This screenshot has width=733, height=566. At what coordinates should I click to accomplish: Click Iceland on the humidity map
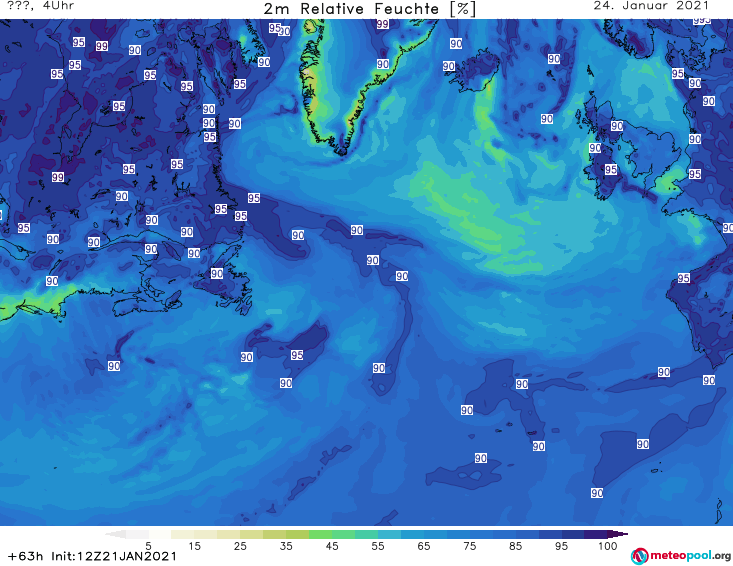coord(473,71)
